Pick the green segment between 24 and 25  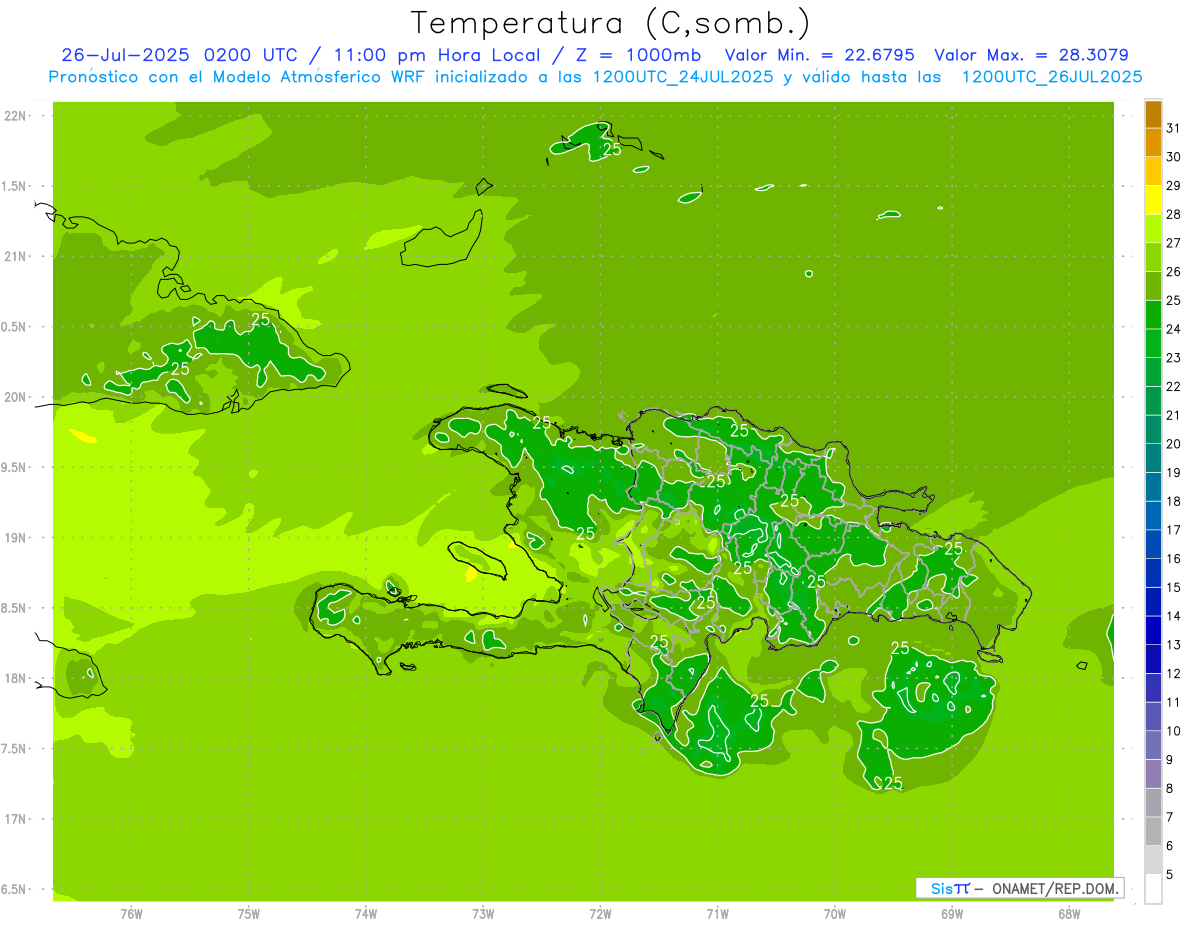(x=1153, y=315)
